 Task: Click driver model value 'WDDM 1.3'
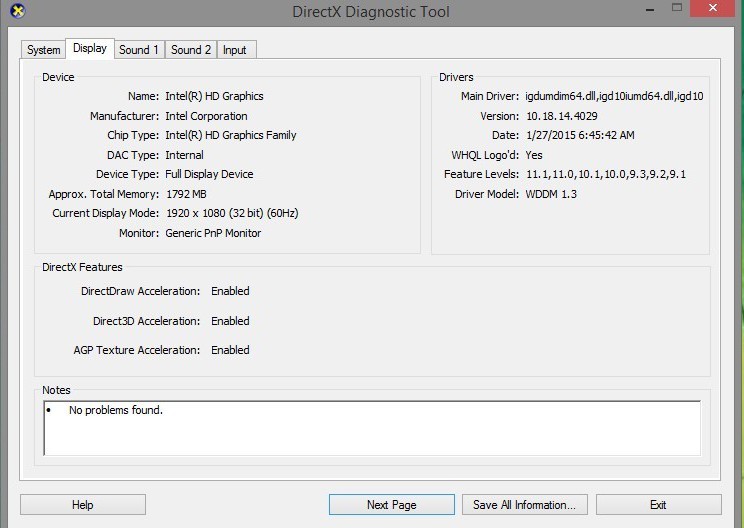click(551, 194)
